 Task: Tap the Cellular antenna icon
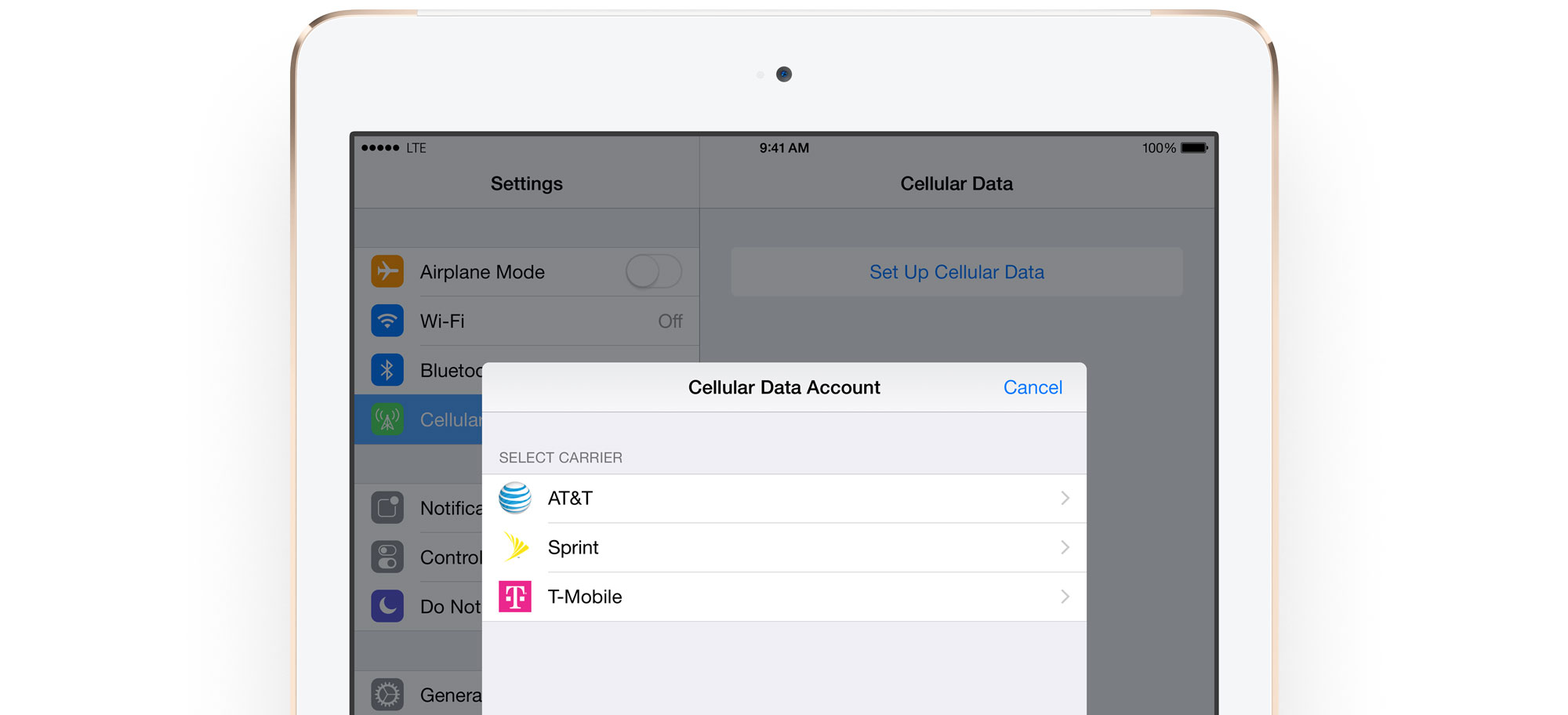point(387,419)
